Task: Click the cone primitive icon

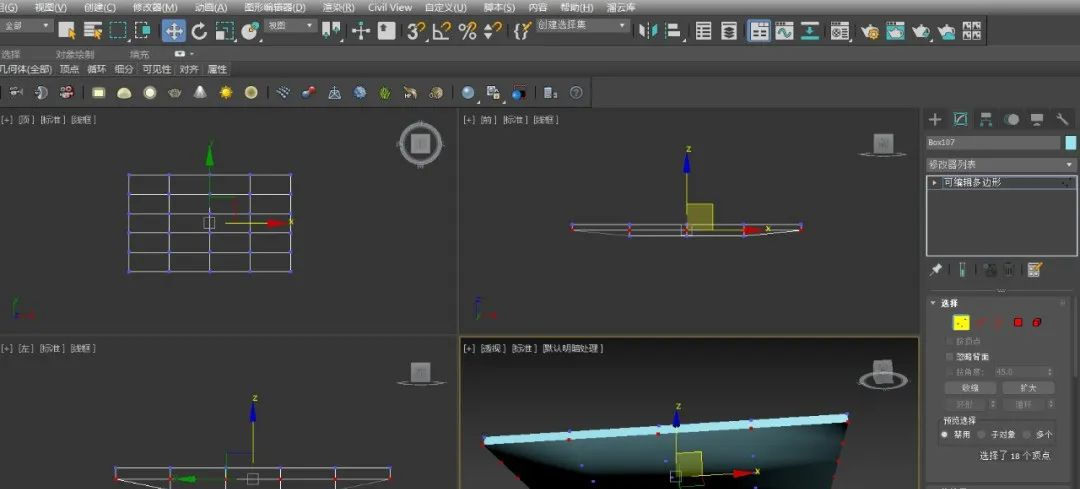Action: pyautogui.click(x=200, y=92)
